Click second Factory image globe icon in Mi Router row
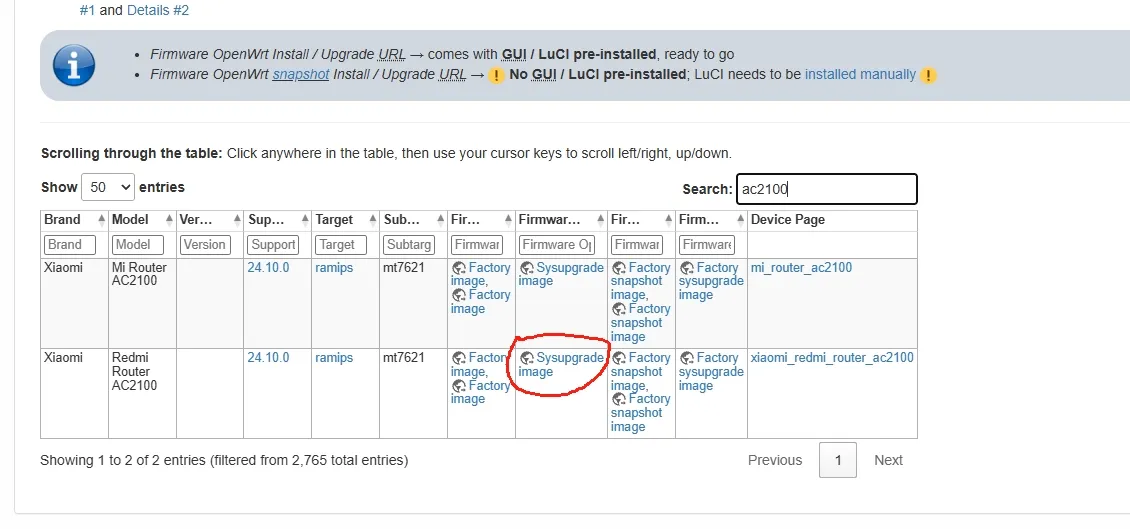 (458, 295)
